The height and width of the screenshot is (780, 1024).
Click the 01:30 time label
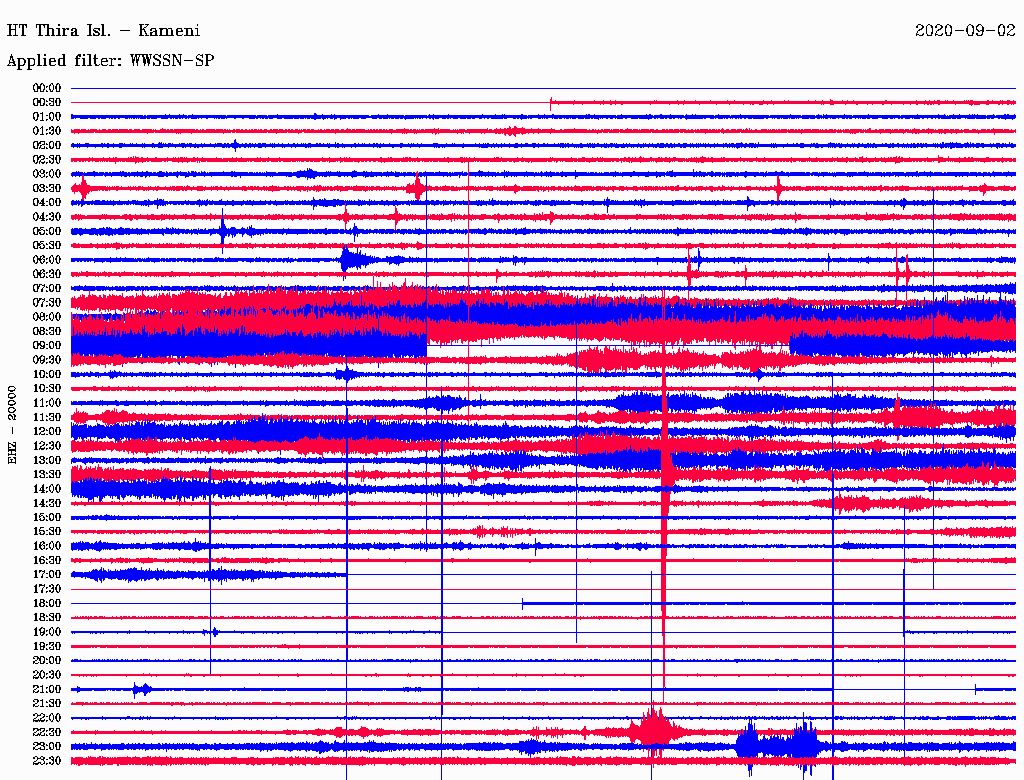click(x=47, y=131)
